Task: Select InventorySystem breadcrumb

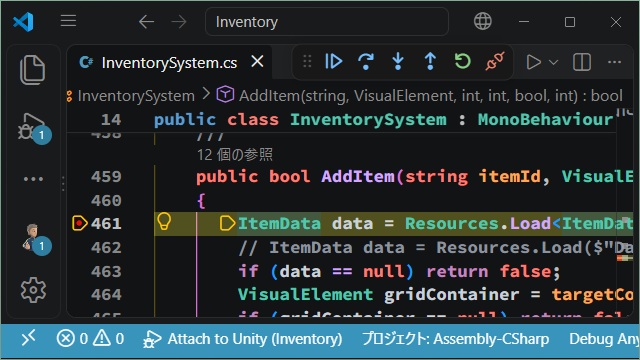Action: coord(136,96)
